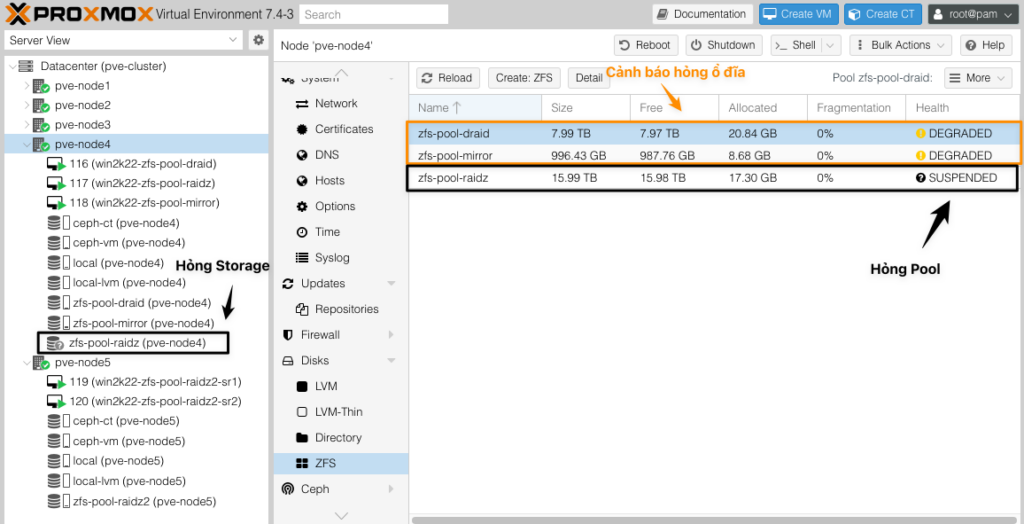Viewport: 1024px width, 524px height.
Task: Collapse the pve-node4 tree node
Action: coord(27,144)
